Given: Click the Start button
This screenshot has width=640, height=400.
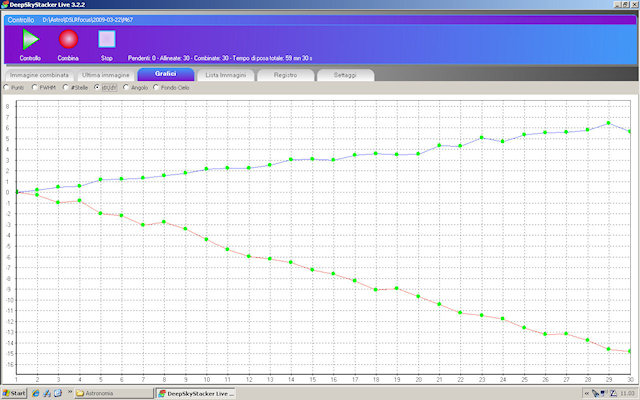Looking at the screenshot, I should click(14, 393).
